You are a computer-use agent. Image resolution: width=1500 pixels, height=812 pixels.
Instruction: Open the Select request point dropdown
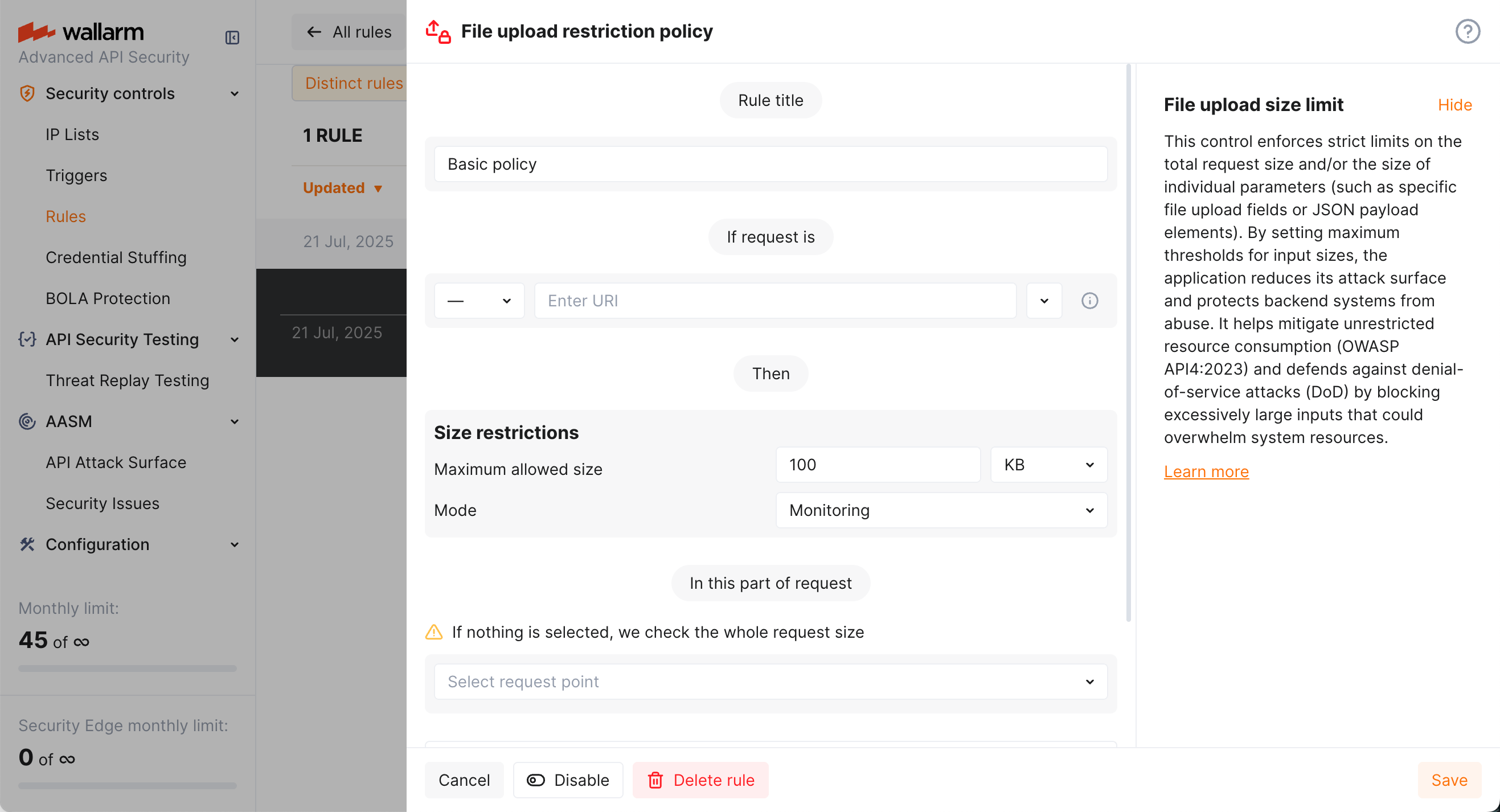[769, 682]
